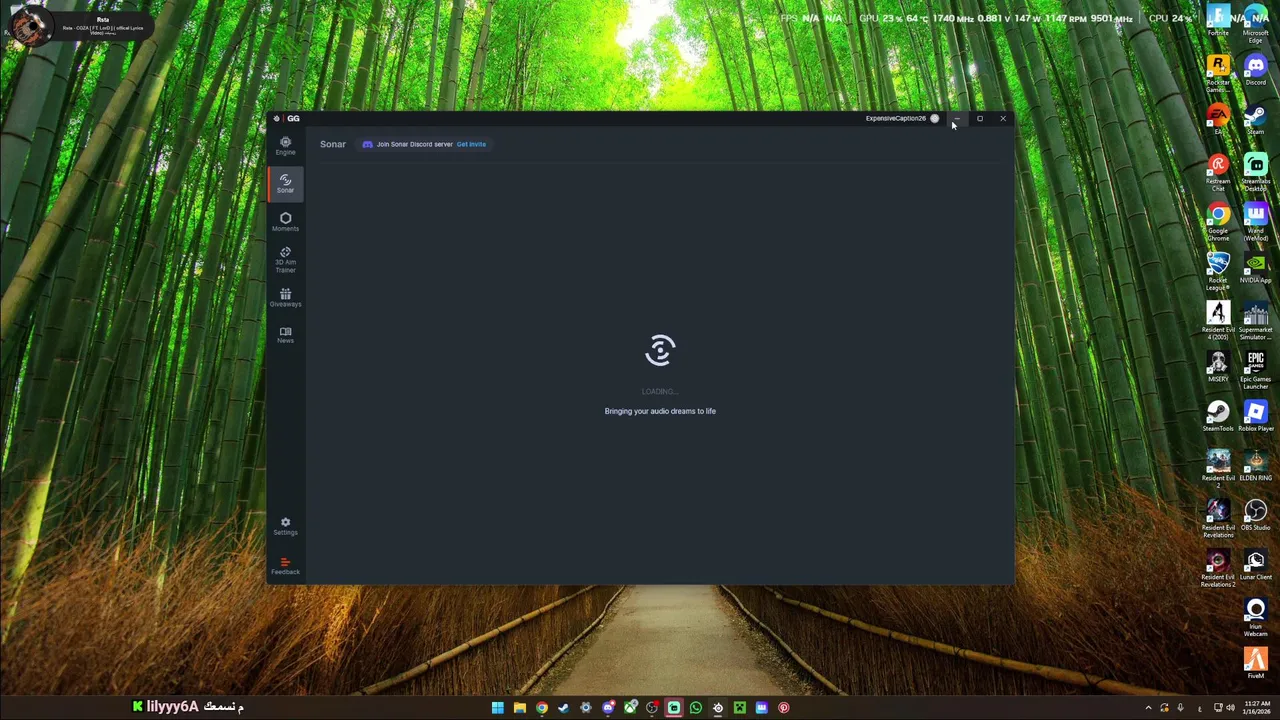Click the Feedback button in sidebar
Viewport: 1280px width, 720px height.
click(285, 566)
